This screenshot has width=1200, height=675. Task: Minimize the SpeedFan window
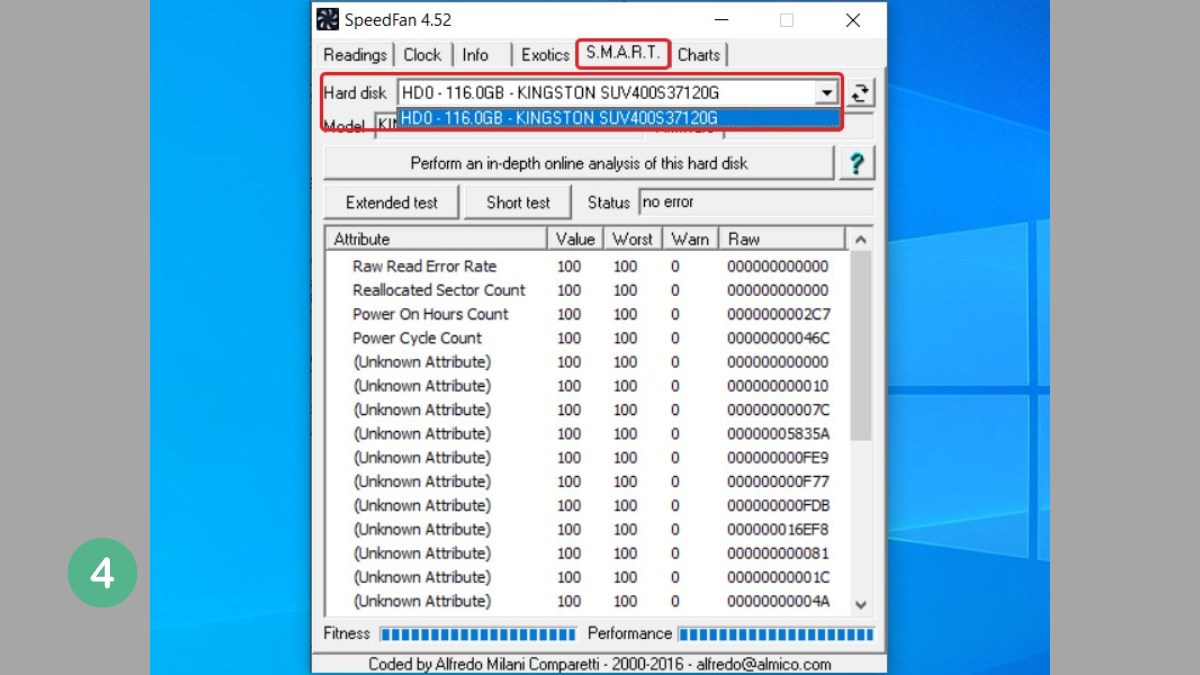click(x=720, y=20)
